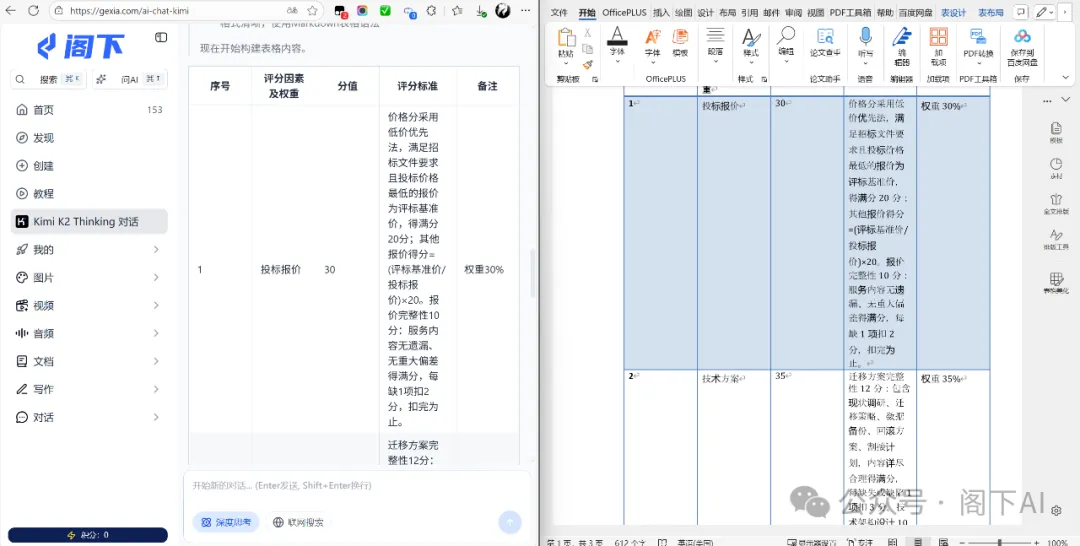Click the chat message input box
This screenshot has height=546, width=1080.
[357, 486]
